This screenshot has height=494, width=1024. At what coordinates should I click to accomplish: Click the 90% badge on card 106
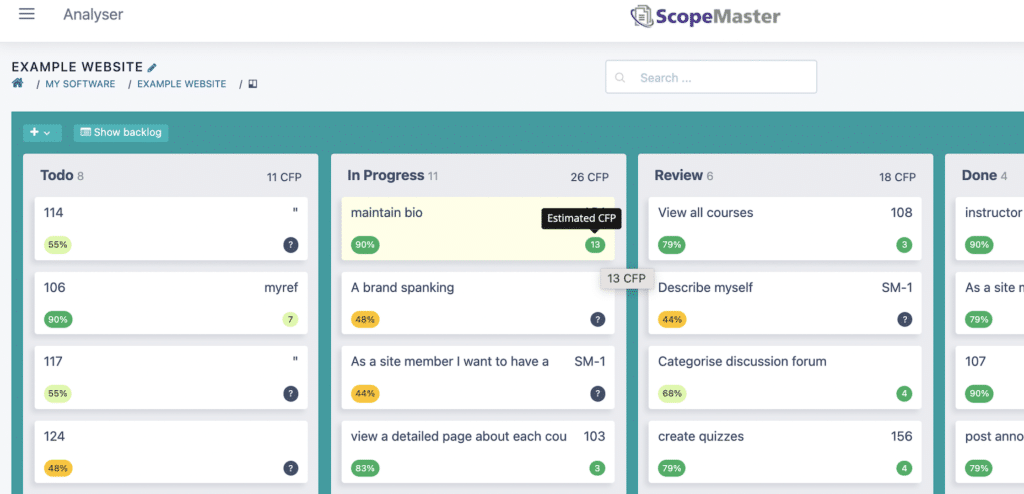tap(58, 320)
